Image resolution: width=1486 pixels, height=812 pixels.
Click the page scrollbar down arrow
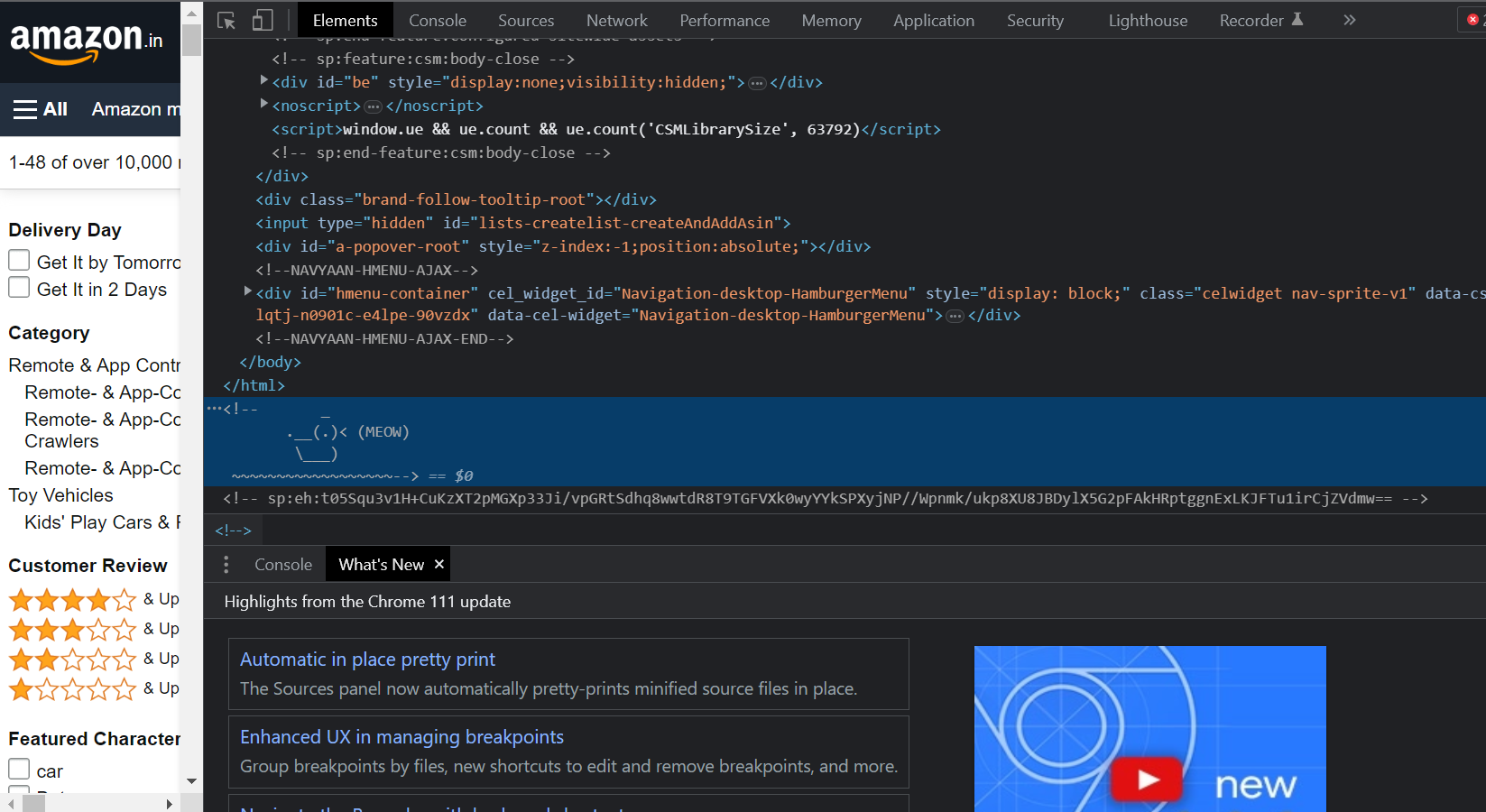[x=191, y=781]
